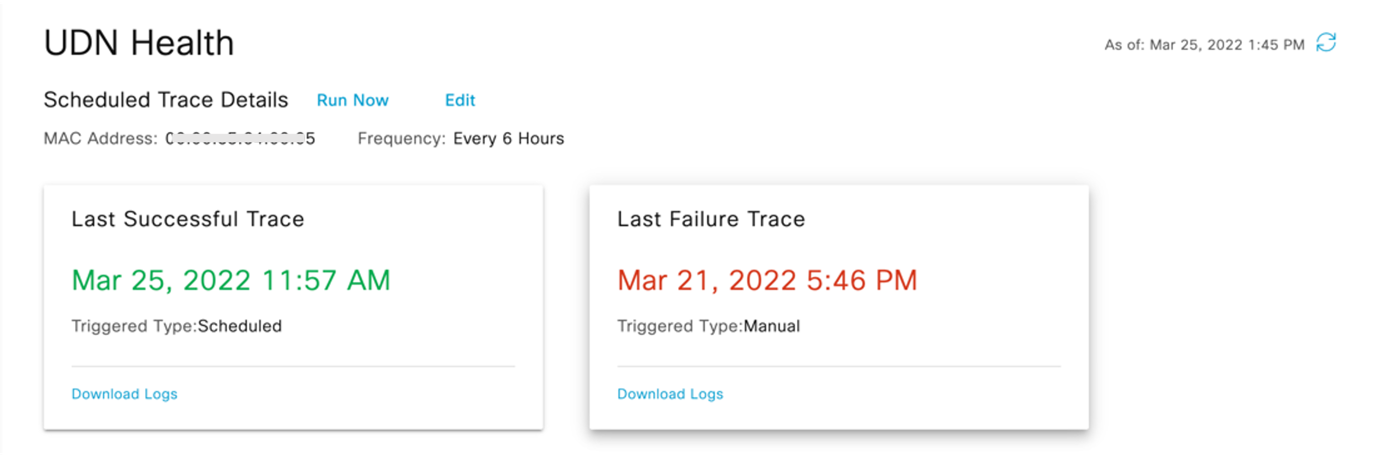Download logs for Last Successful Trace
This screenshot has width=1381, height=461.
[x=125, y=394]
